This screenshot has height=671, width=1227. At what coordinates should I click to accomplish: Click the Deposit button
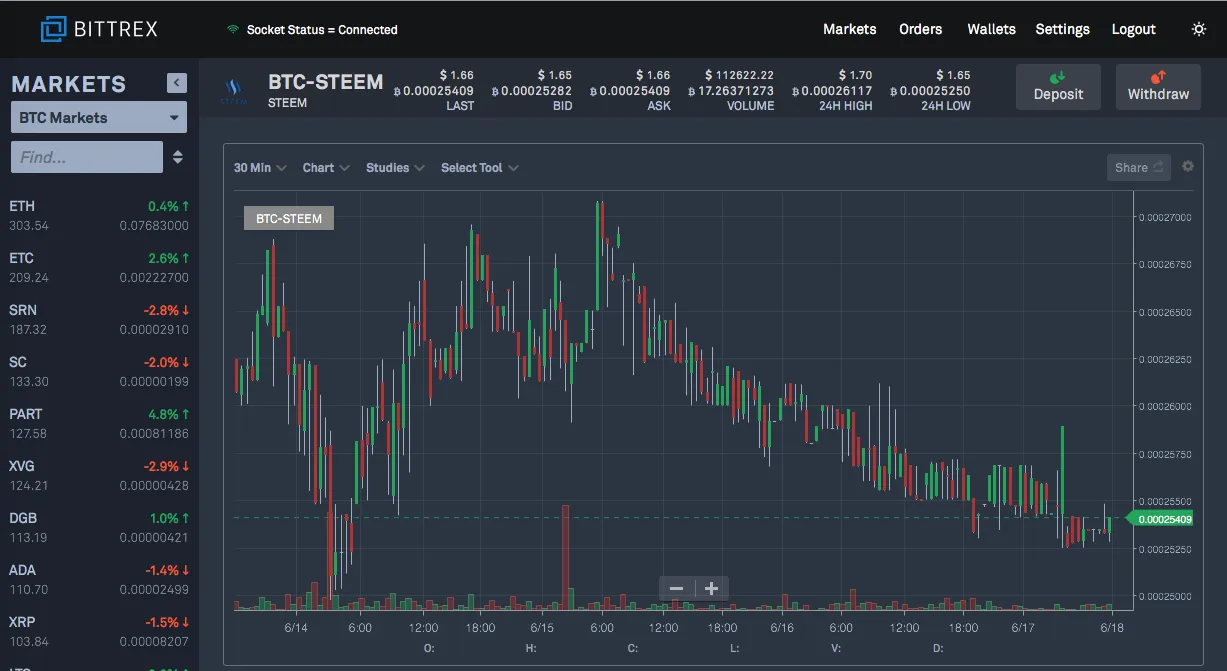pyautogui.click(x=1058, y=86)
